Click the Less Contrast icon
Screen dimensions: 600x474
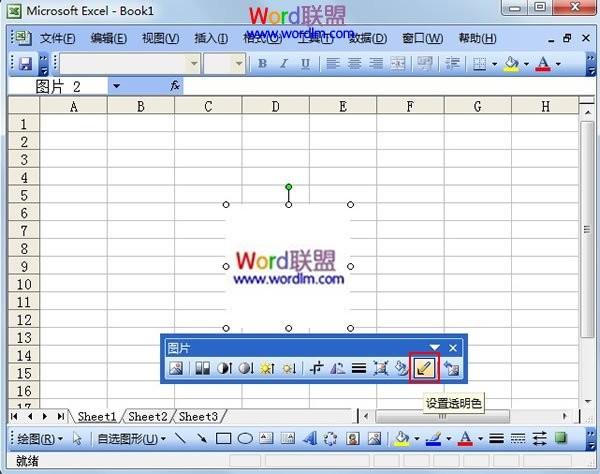coord(246,368)
